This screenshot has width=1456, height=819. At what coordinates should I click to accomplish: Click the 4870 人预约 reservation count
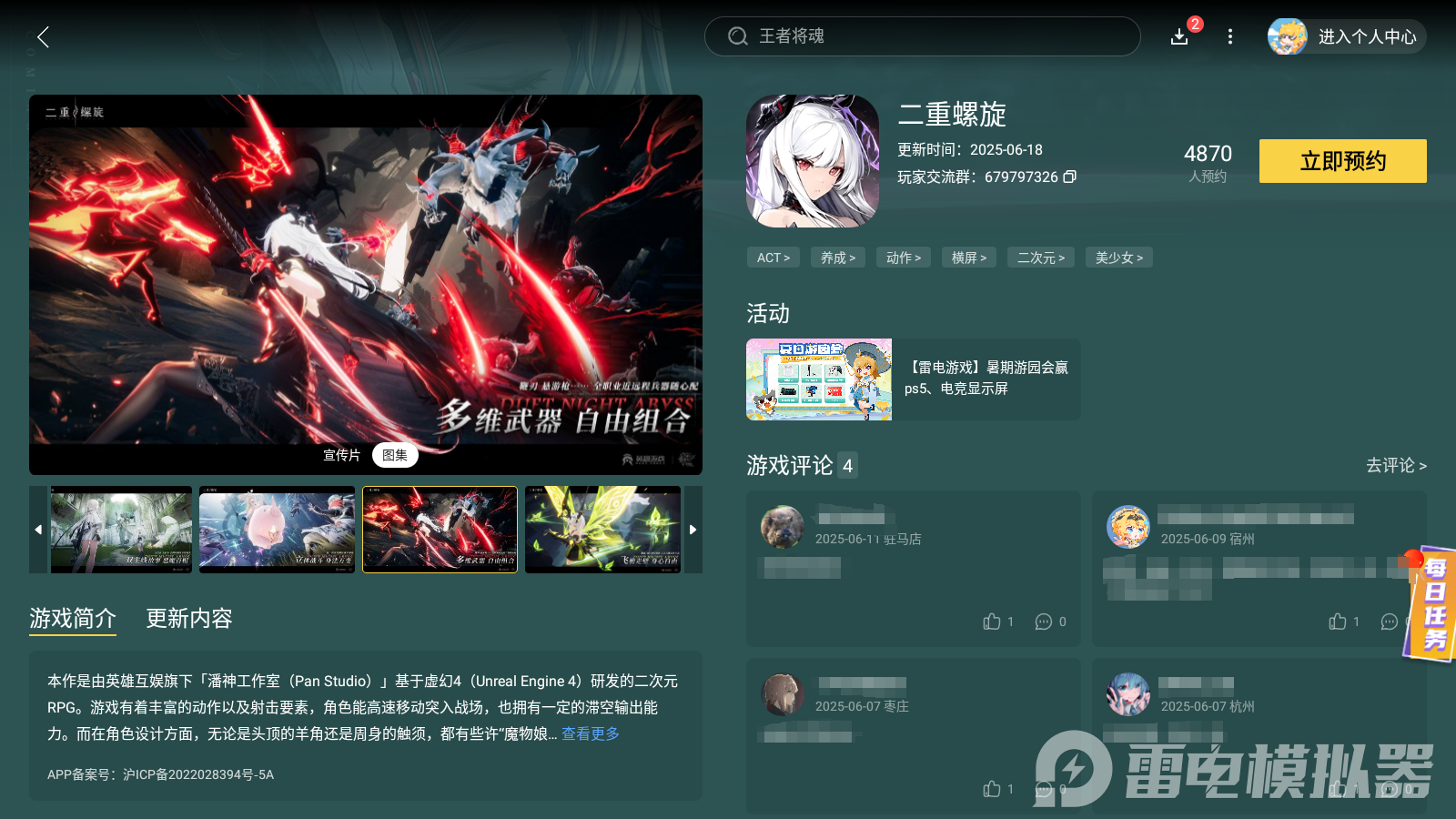(x=1208, y=163)
